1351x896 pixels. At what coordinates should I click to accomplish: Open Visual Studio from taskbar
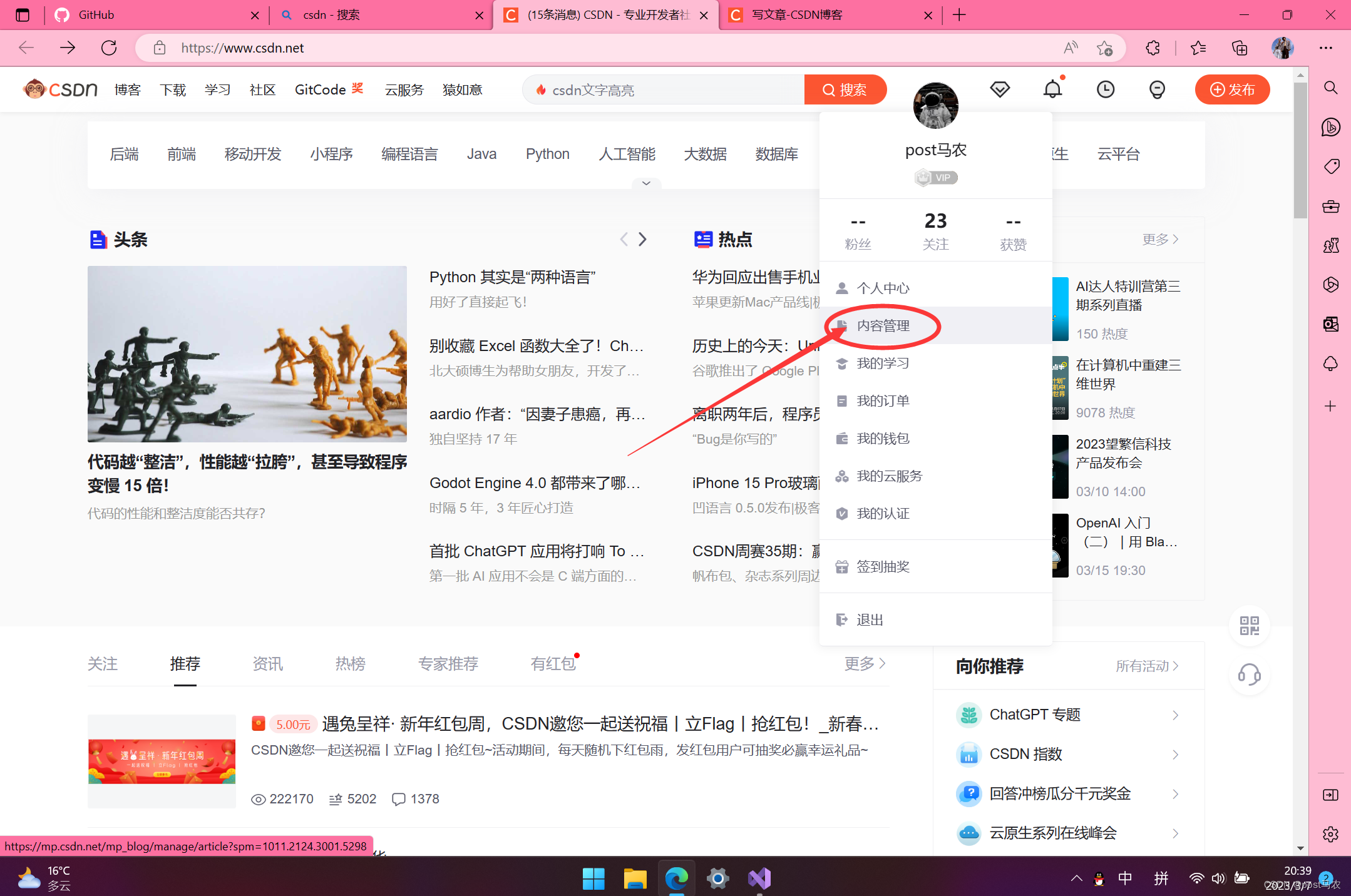click(x=759, y=878)
